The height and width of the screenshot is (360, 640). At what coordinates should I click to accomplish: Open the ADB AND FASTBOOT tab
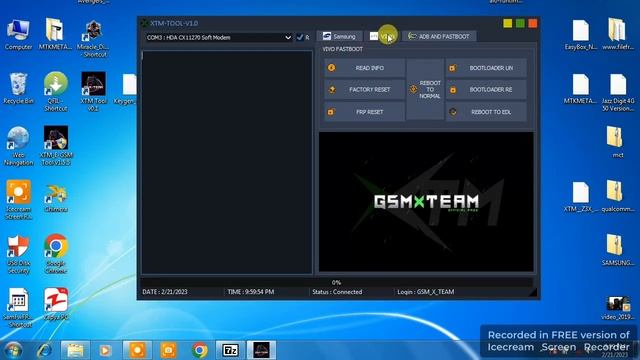pos(439,36)
